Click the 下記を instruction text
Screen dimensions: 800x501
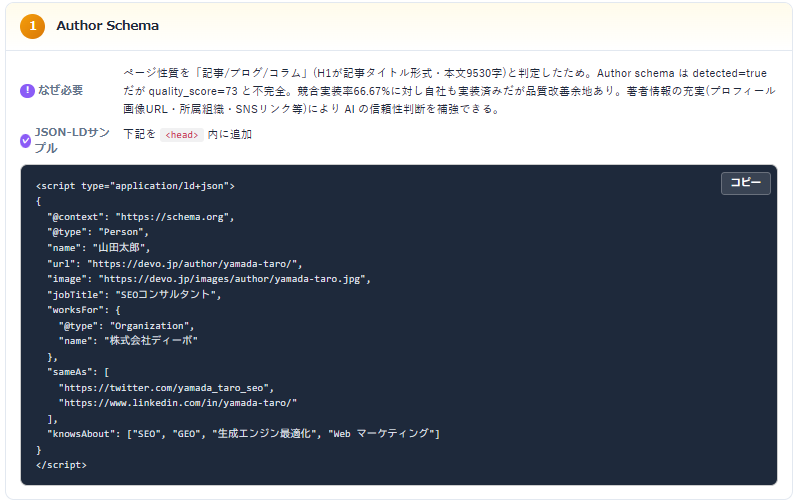point(139,134)
